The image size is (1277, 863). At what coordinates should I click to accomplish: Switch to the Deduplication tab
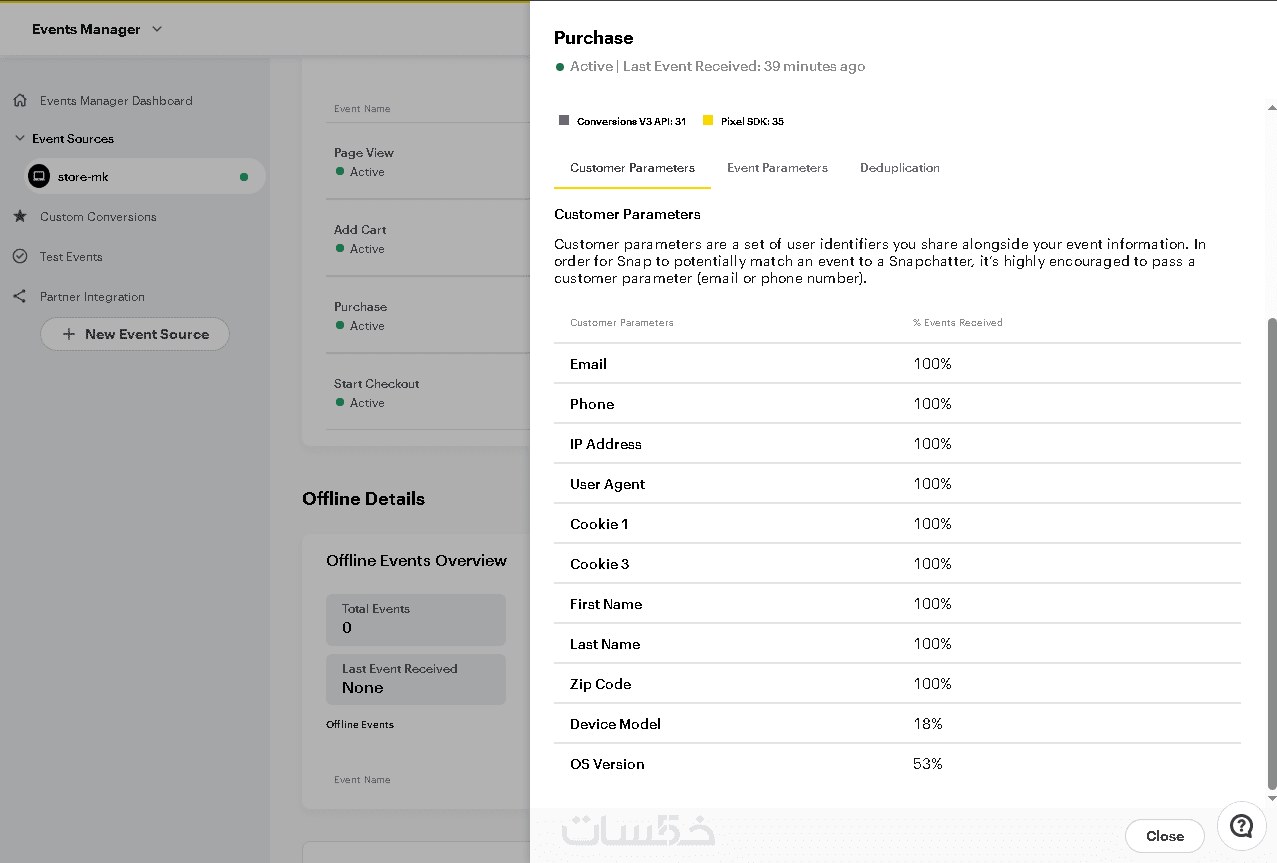[899, 168]
